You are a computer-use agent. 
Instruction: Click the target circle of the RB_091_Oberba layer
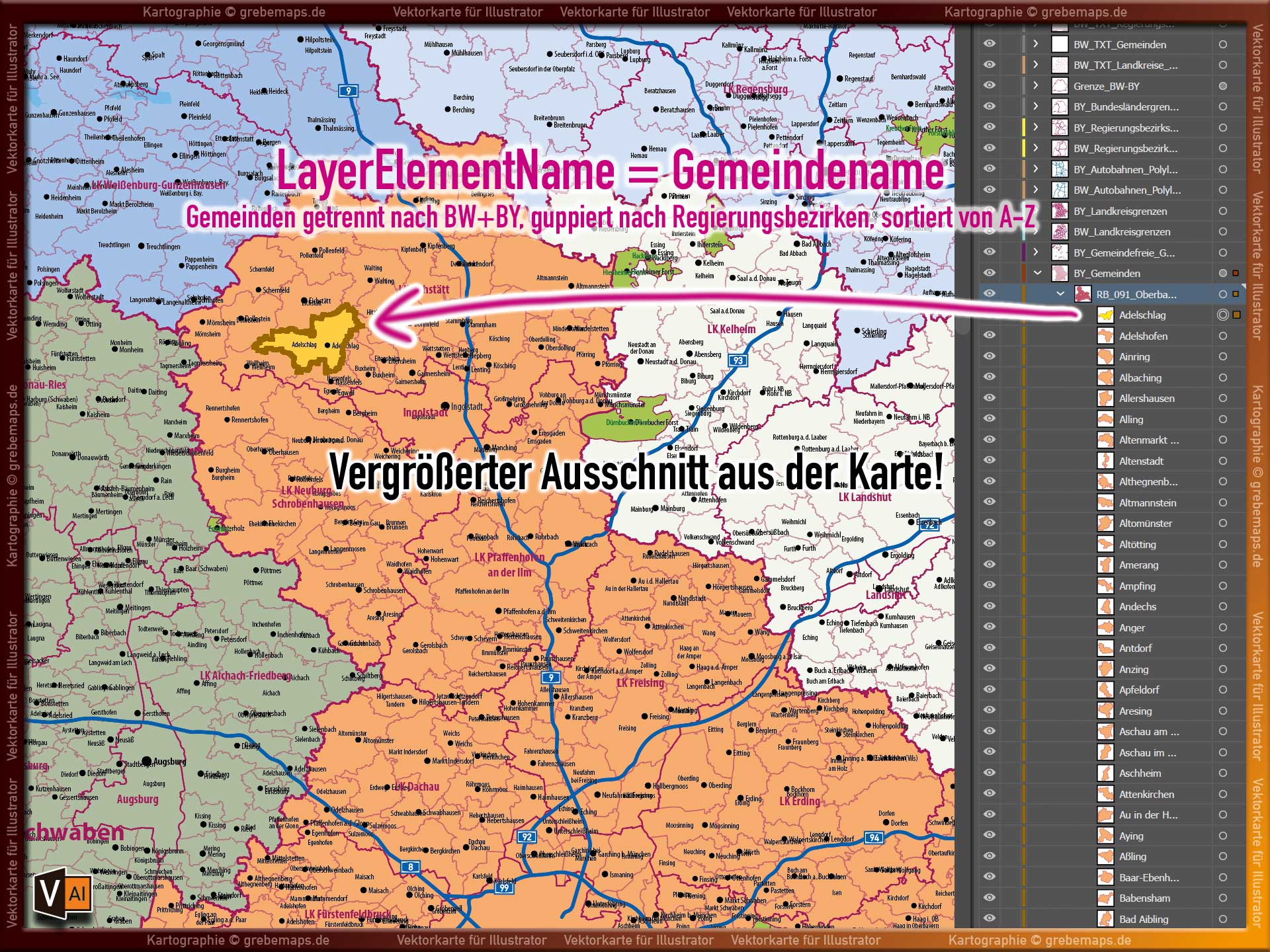(1223, 294)
